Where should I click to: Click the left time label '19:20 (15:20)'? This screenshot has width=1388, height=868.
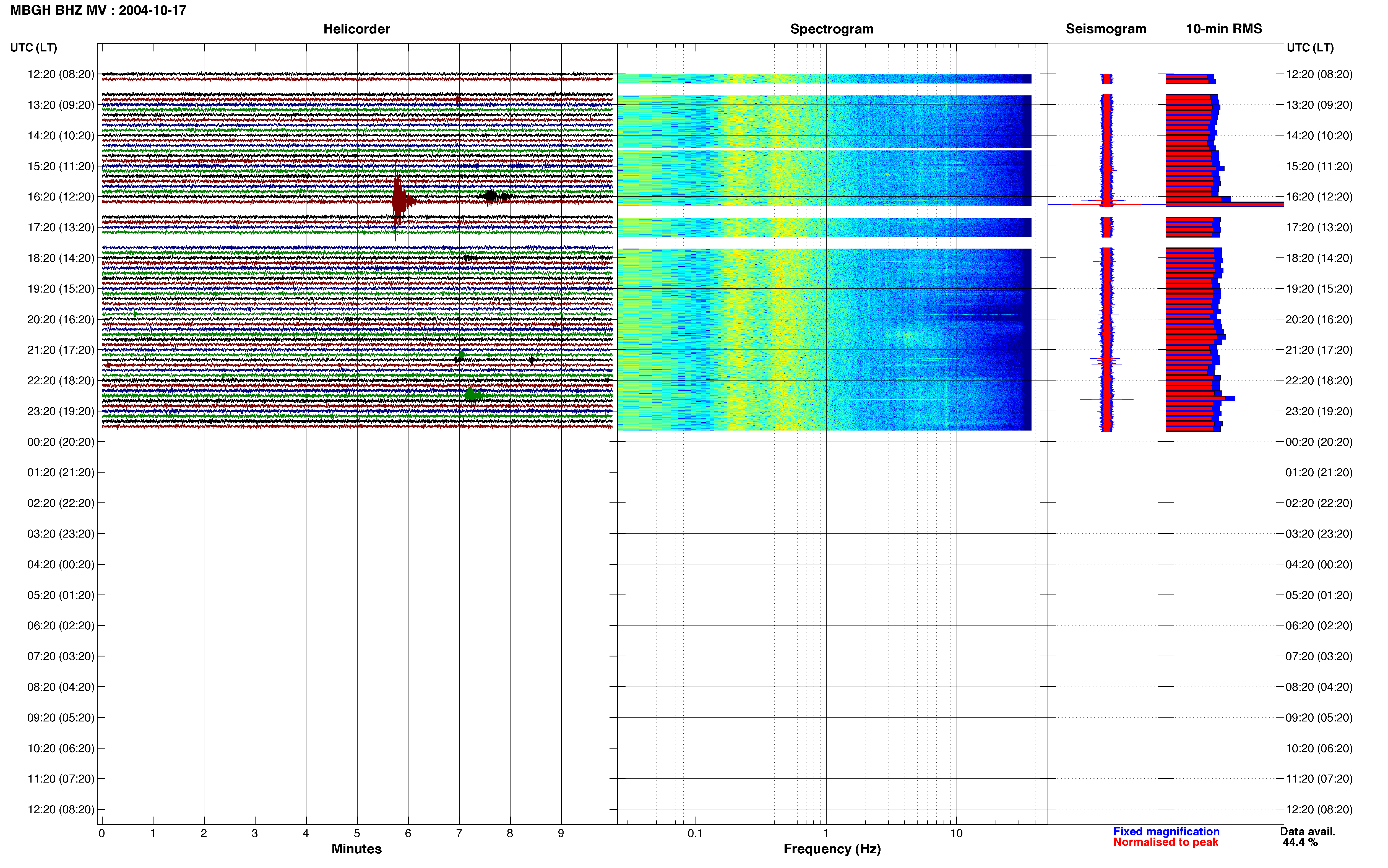[x=61, y=289]
